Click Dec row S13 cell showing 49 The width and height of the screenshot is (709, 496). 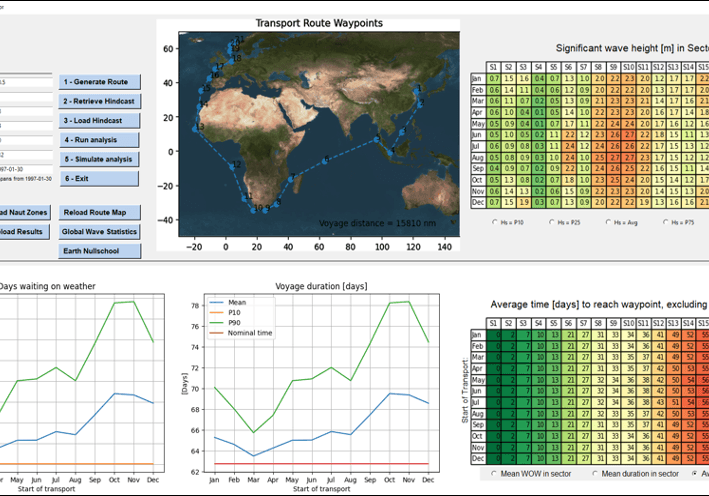[674, 458]
